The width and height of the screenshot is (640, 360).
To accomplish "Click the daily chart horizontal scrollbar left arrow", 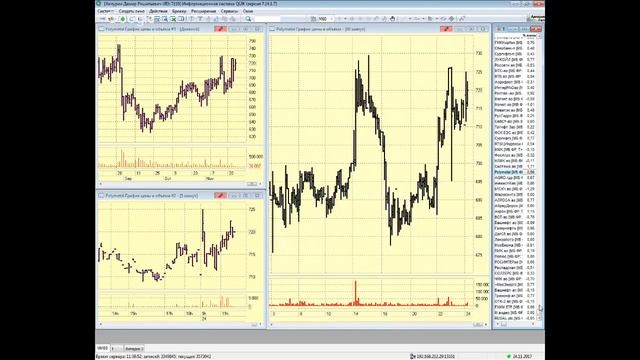I will (x=101, y=184).
